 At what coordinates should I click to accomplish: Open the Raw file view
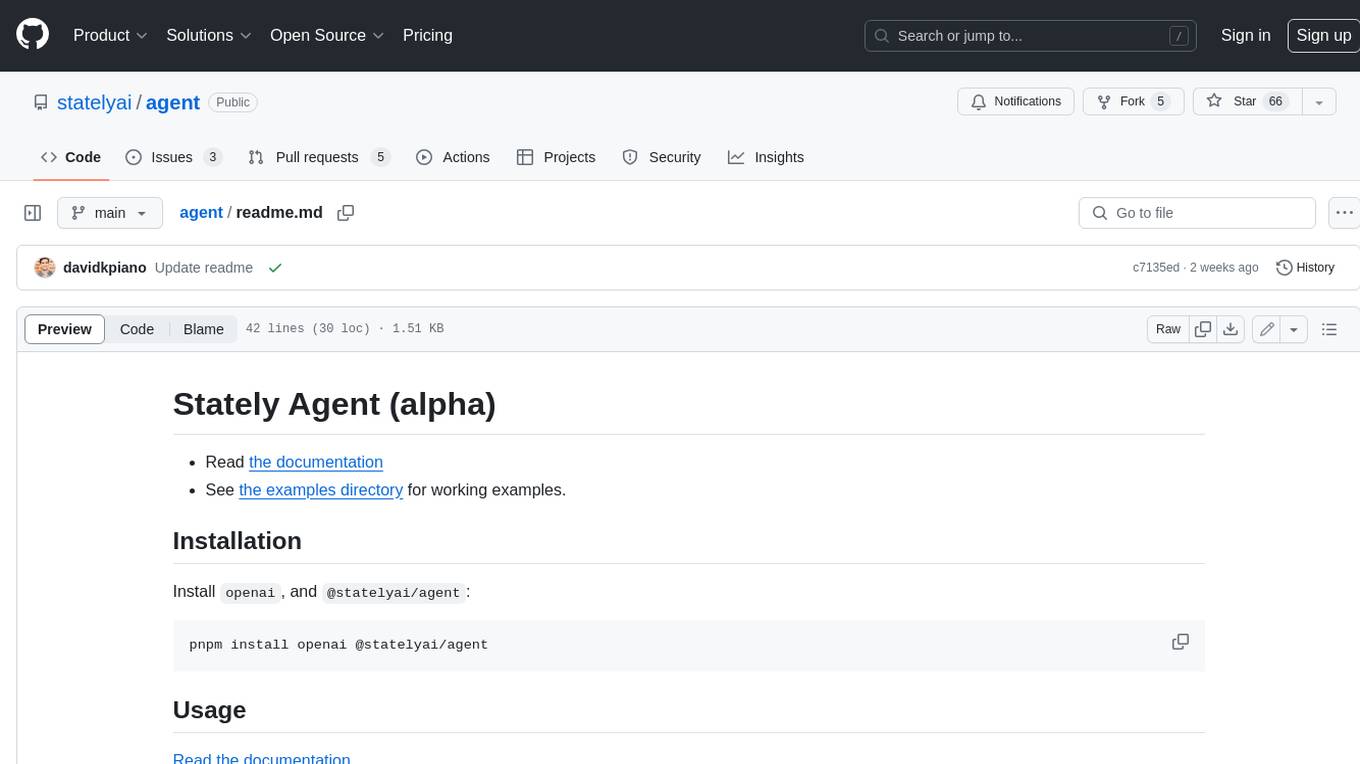(1168, 329)
